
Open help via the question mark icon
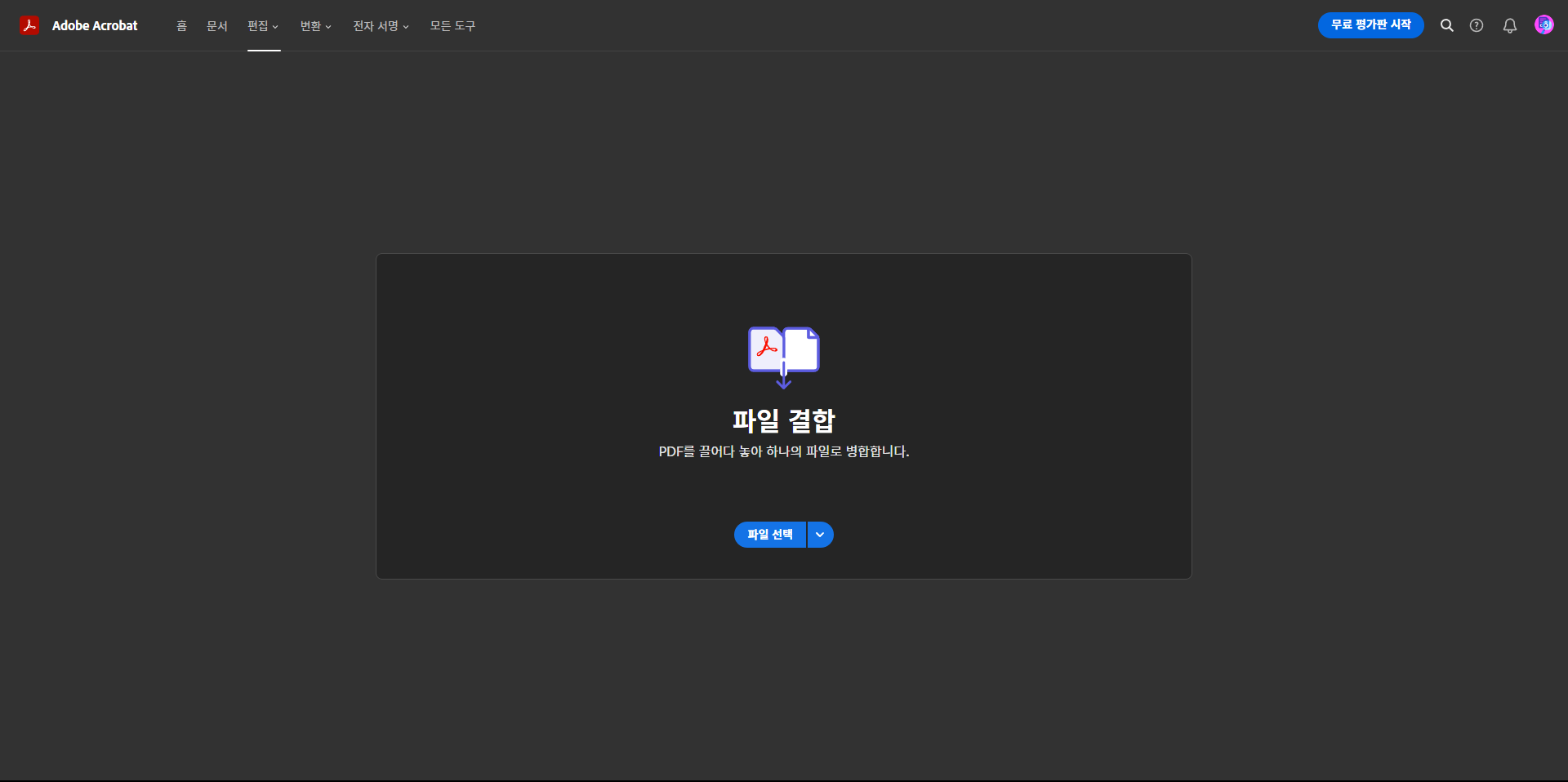pos(1477,25)
